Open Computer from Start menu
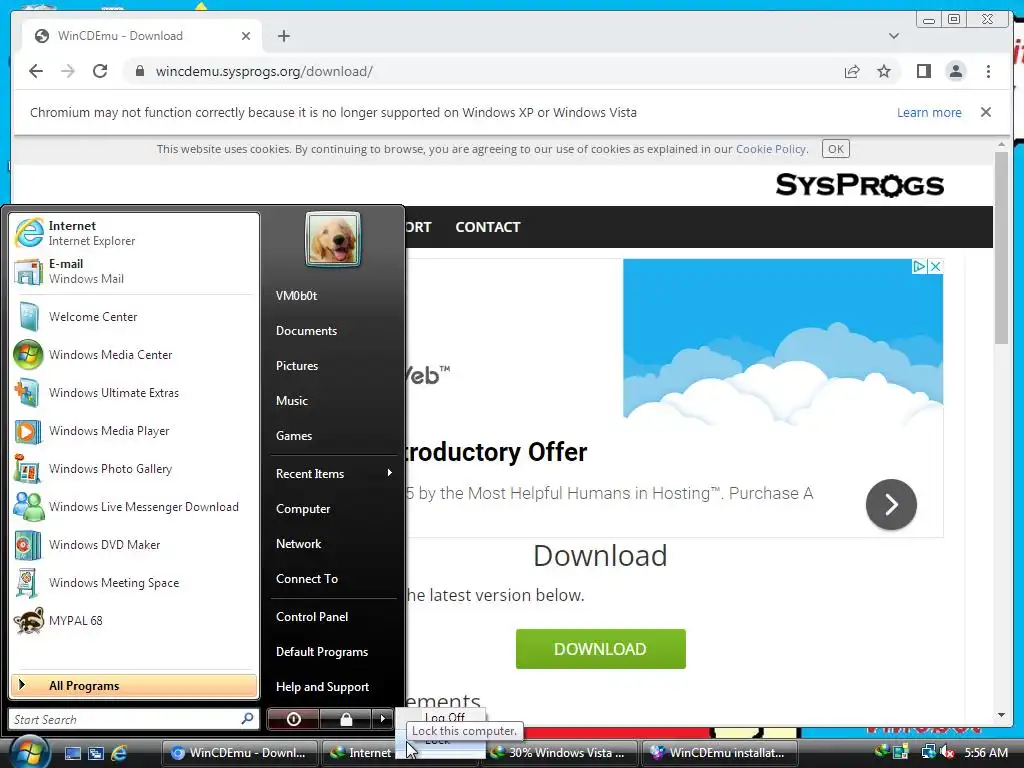Viewport: 1024px width, 768px height. pyautogui.click(x=303, y=509)
